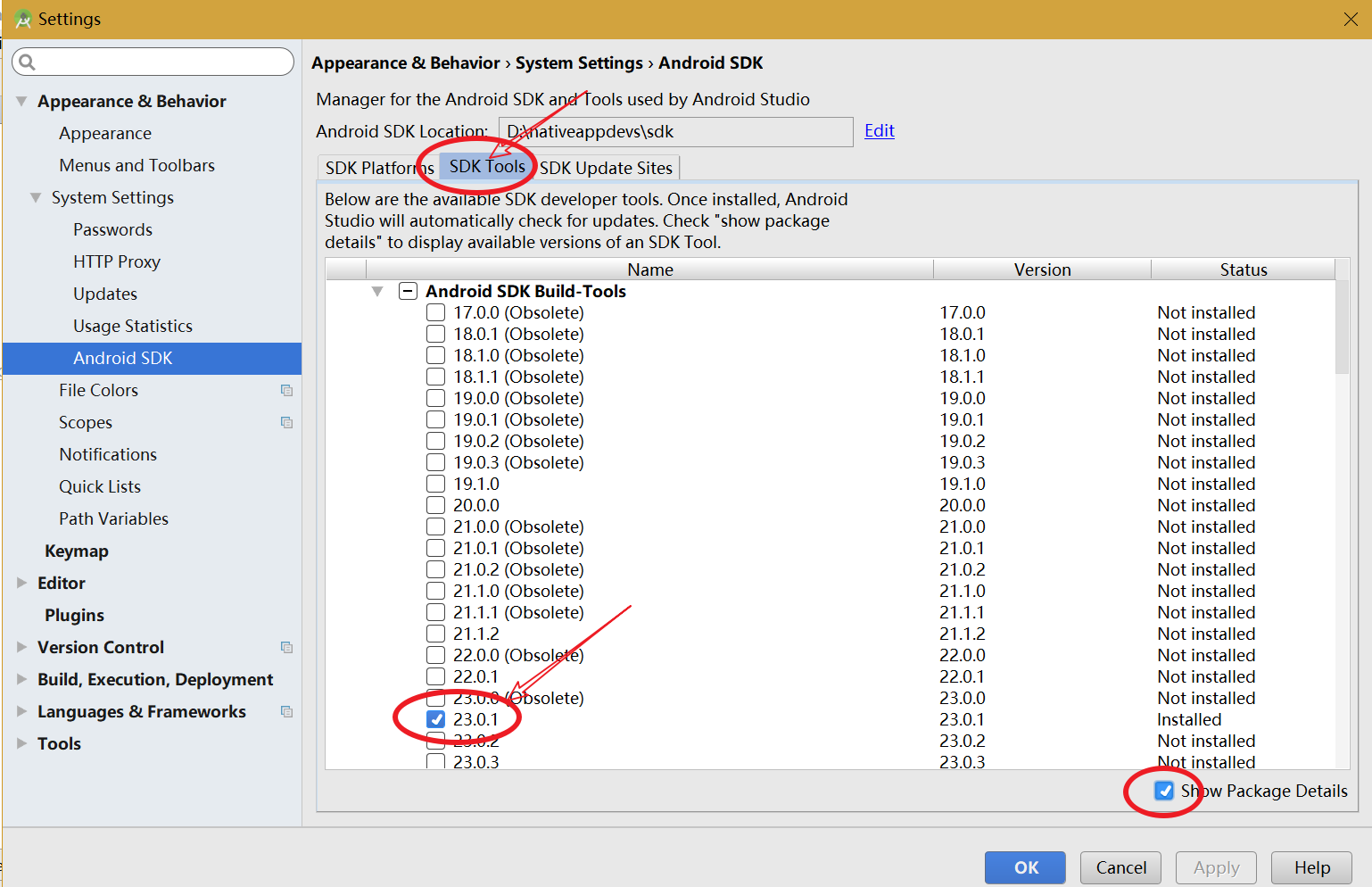The height and width of the screenshot is (887, 1372).
Task: Disable Show Package Details checkbox
Action: click(x=1164, y=791)
